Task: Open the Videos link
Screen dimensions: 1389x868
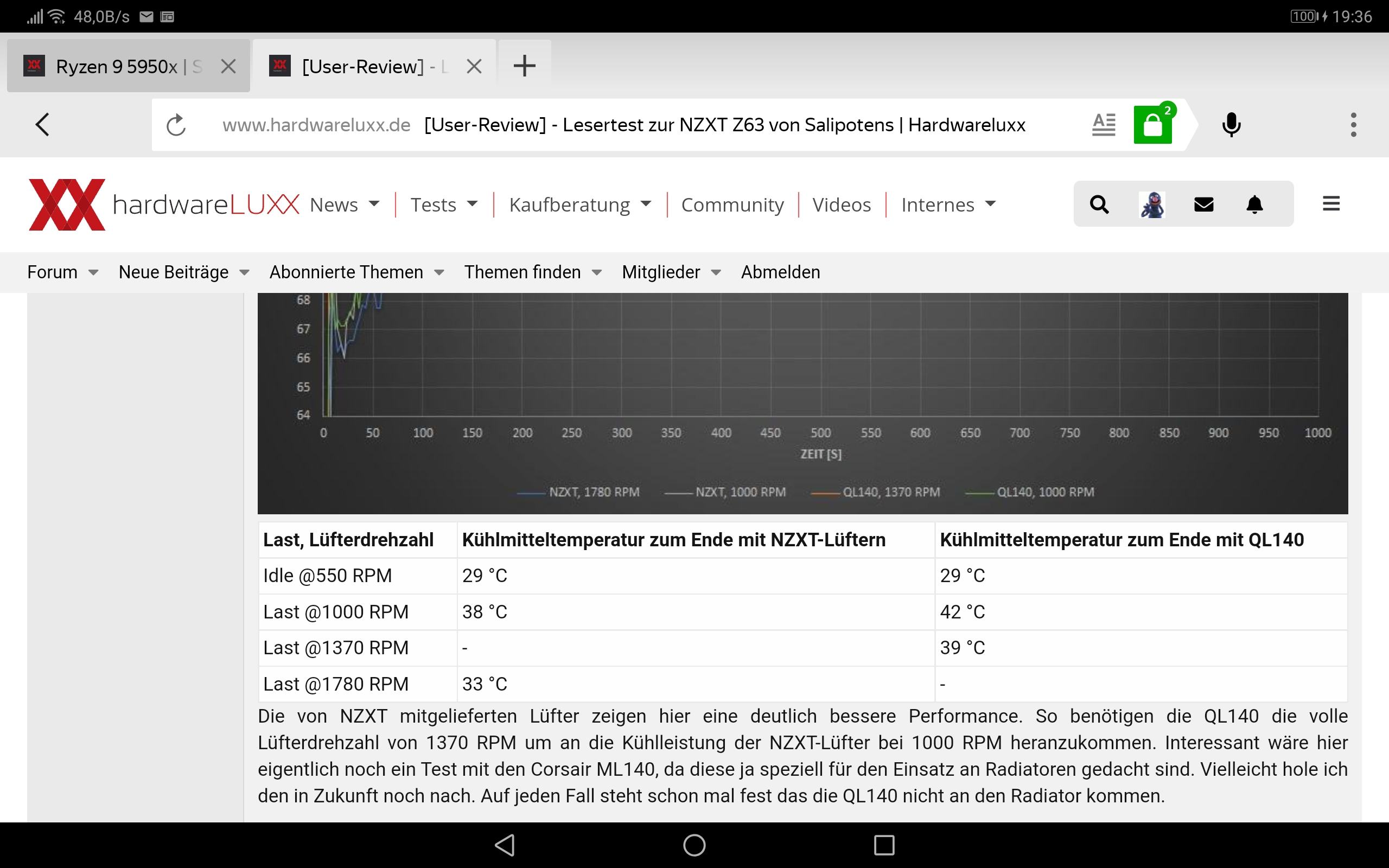Action: click(842, 205)
